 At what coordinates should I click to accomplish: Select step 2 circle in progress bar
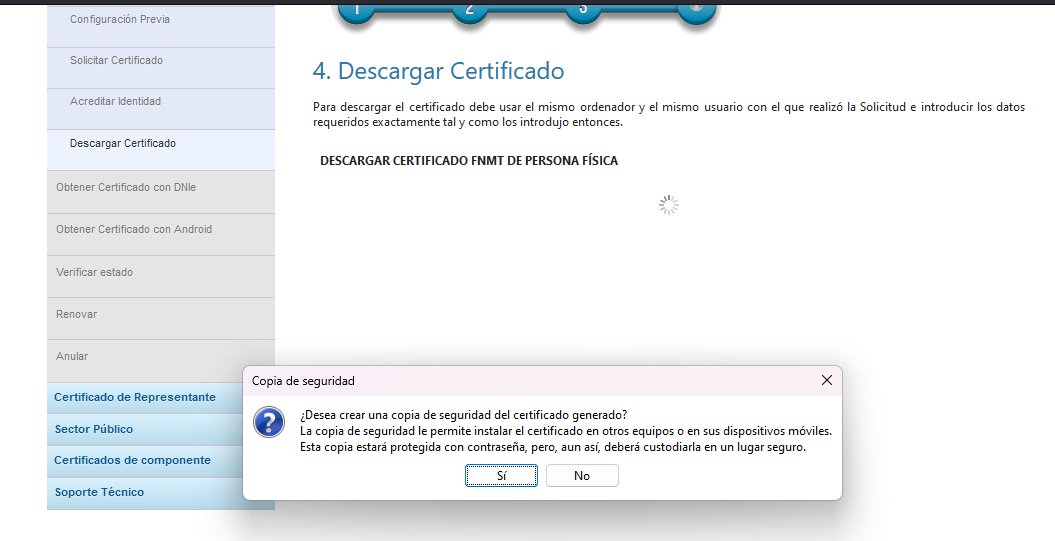(x=469, y=9)
